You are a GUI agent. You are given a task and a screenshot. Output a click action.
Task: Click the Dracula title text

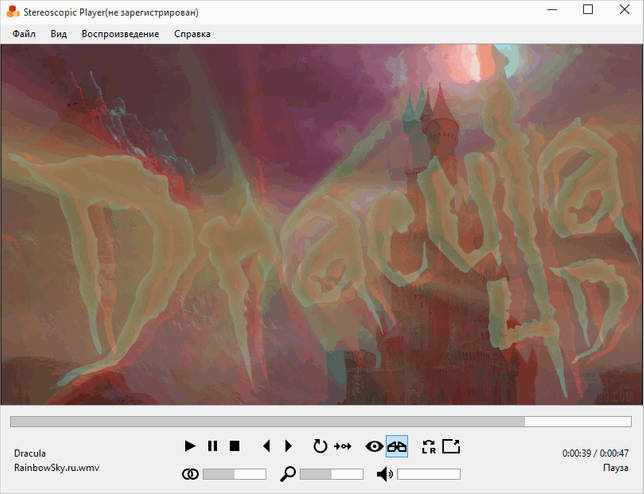point(30,453)
